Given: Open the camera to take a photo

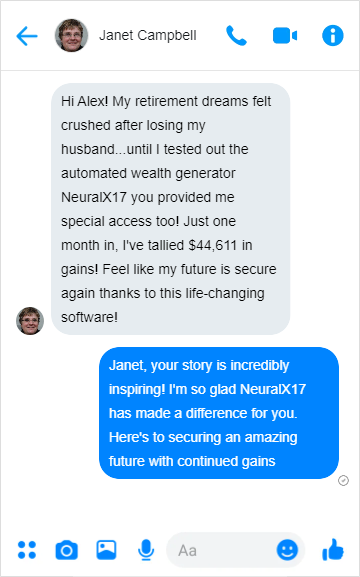Looking at the screenshot, I should [67, 550].
